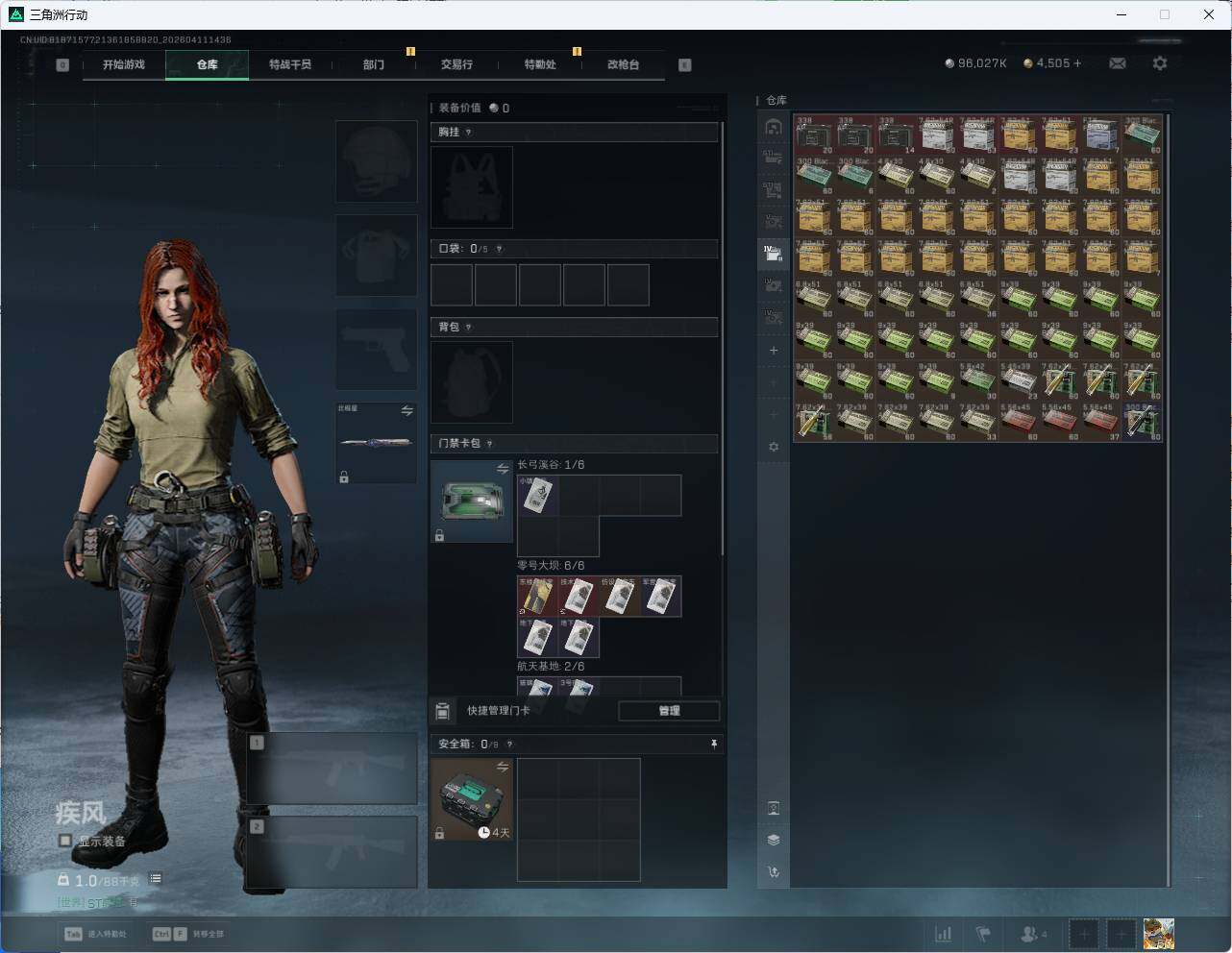Screen dimensions: 1232x953
Task: Show help for 胸挂 question mark
Action: 468,133
